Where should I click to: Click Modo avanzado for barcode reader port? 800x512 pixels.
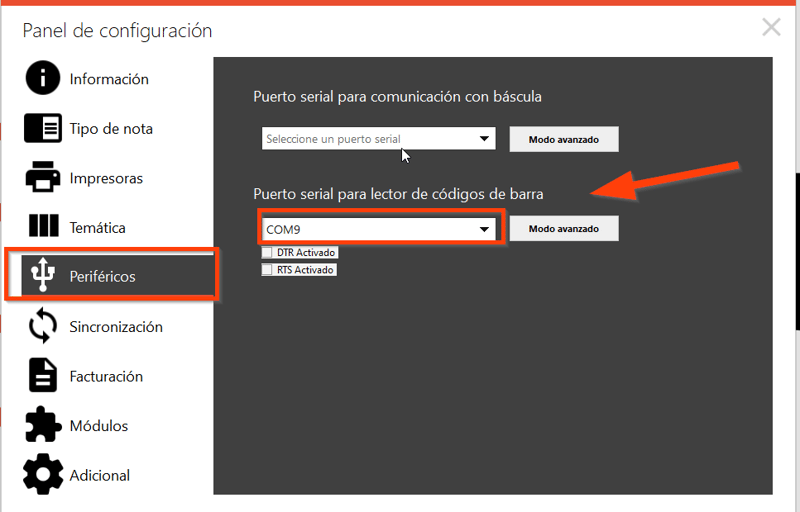click(x=564, y=228)
